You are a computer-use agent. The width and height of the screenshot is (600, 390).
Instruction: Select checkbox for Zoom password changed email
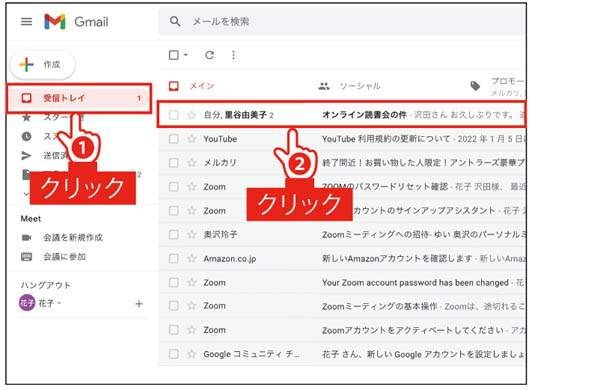(174, 282)
